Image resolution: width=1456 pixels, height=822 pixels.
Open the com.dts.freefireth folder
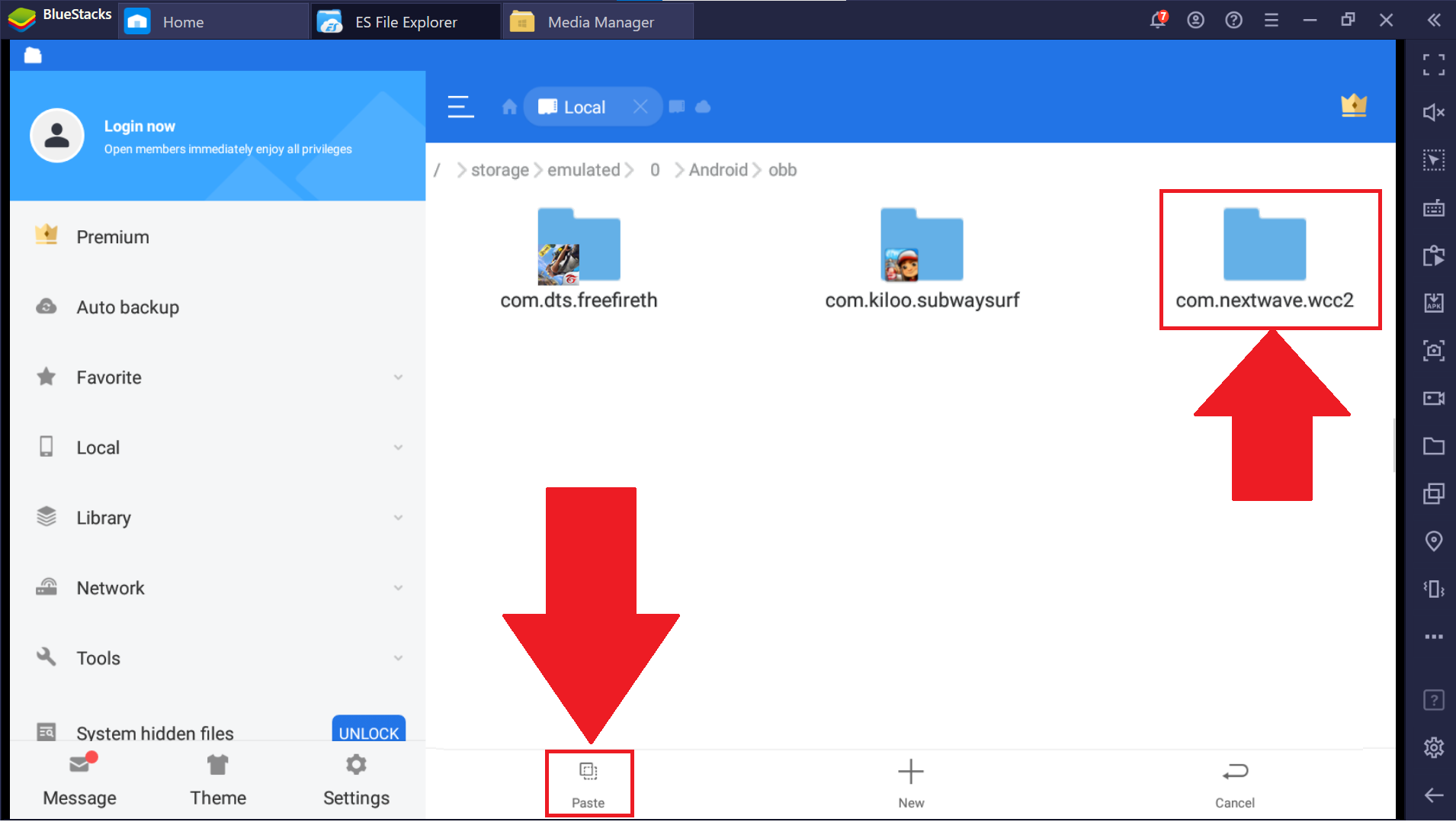(x=579, y=259)
